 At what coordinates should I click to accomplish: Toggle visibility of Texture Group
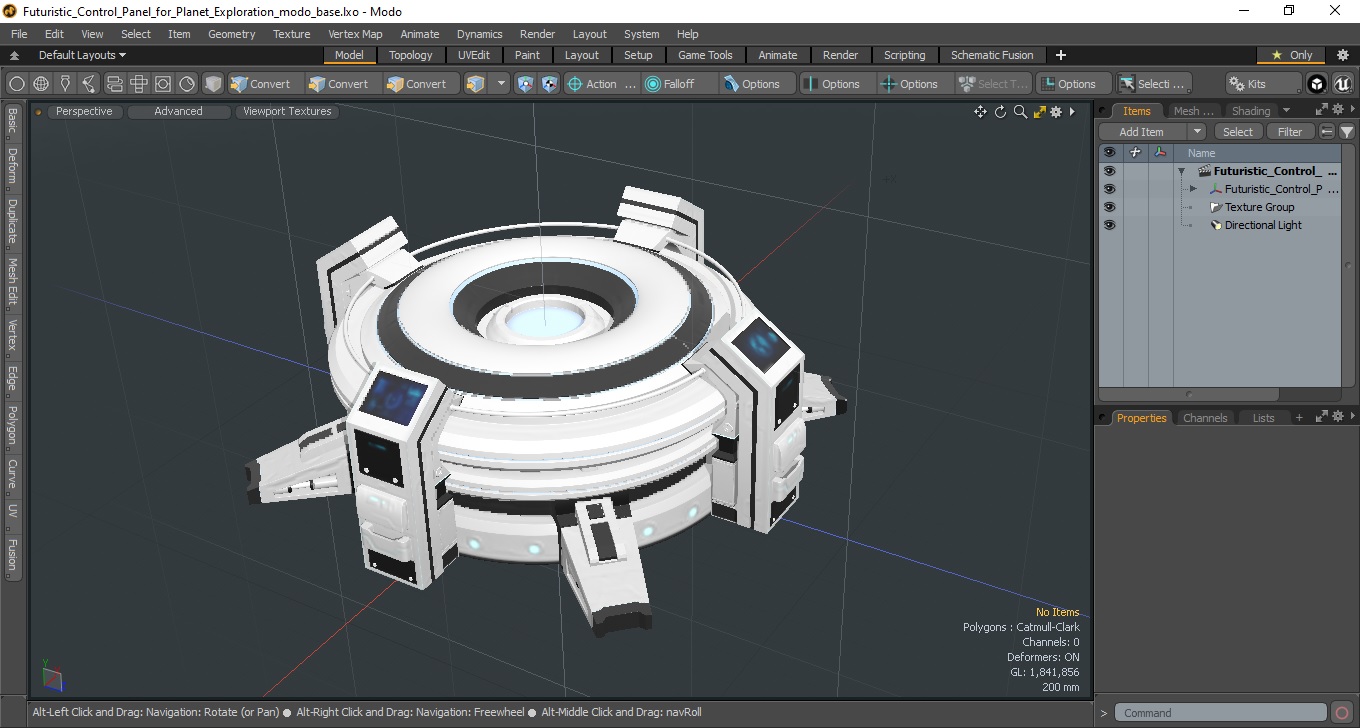coord(1109,207)
